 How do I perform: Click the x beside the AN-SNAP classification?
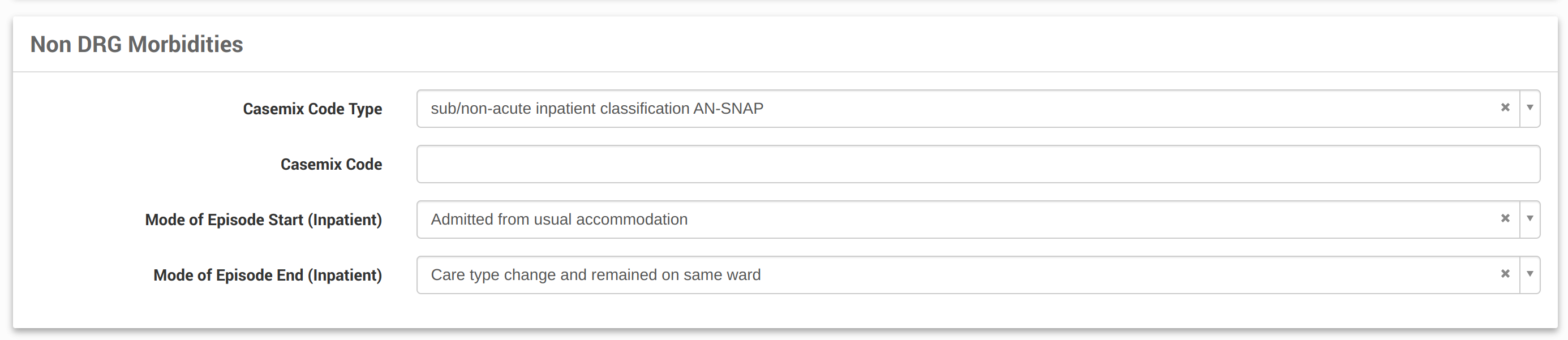(1505, 107)
